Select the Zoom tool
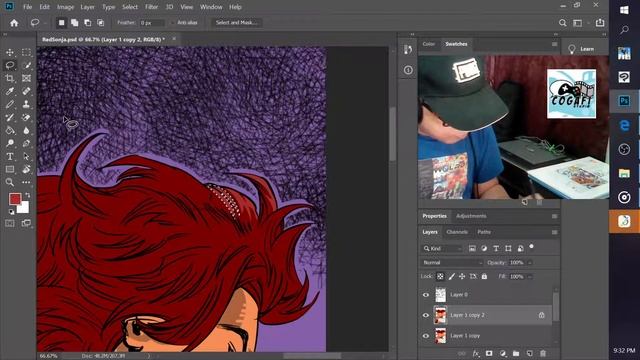This screenshot has height=360, width=640. tap(10, 182)
